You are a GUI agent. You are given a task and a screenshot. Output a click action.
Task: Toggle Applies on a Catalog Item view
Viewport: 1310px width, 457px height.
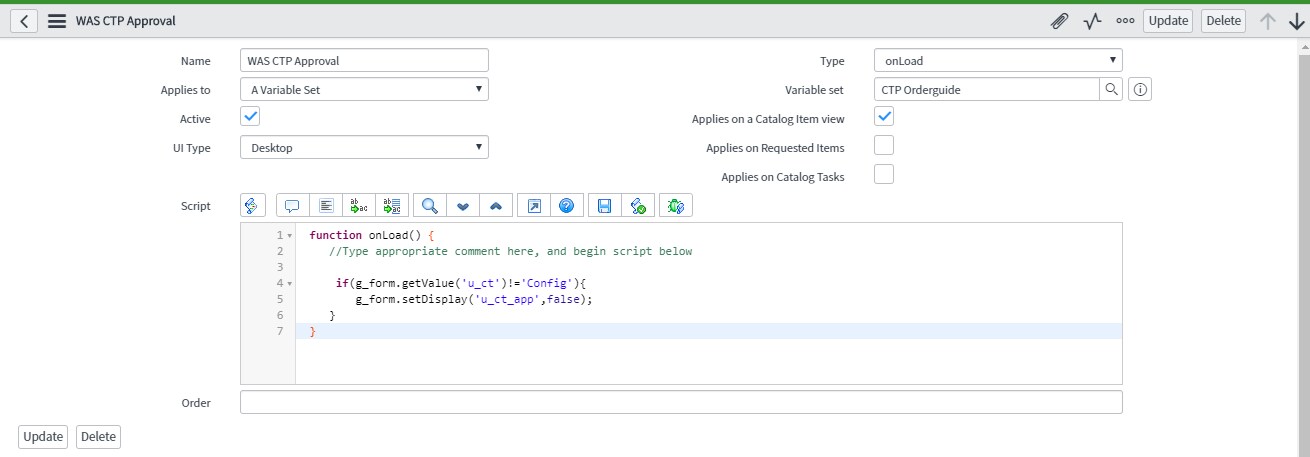point(884,117)
